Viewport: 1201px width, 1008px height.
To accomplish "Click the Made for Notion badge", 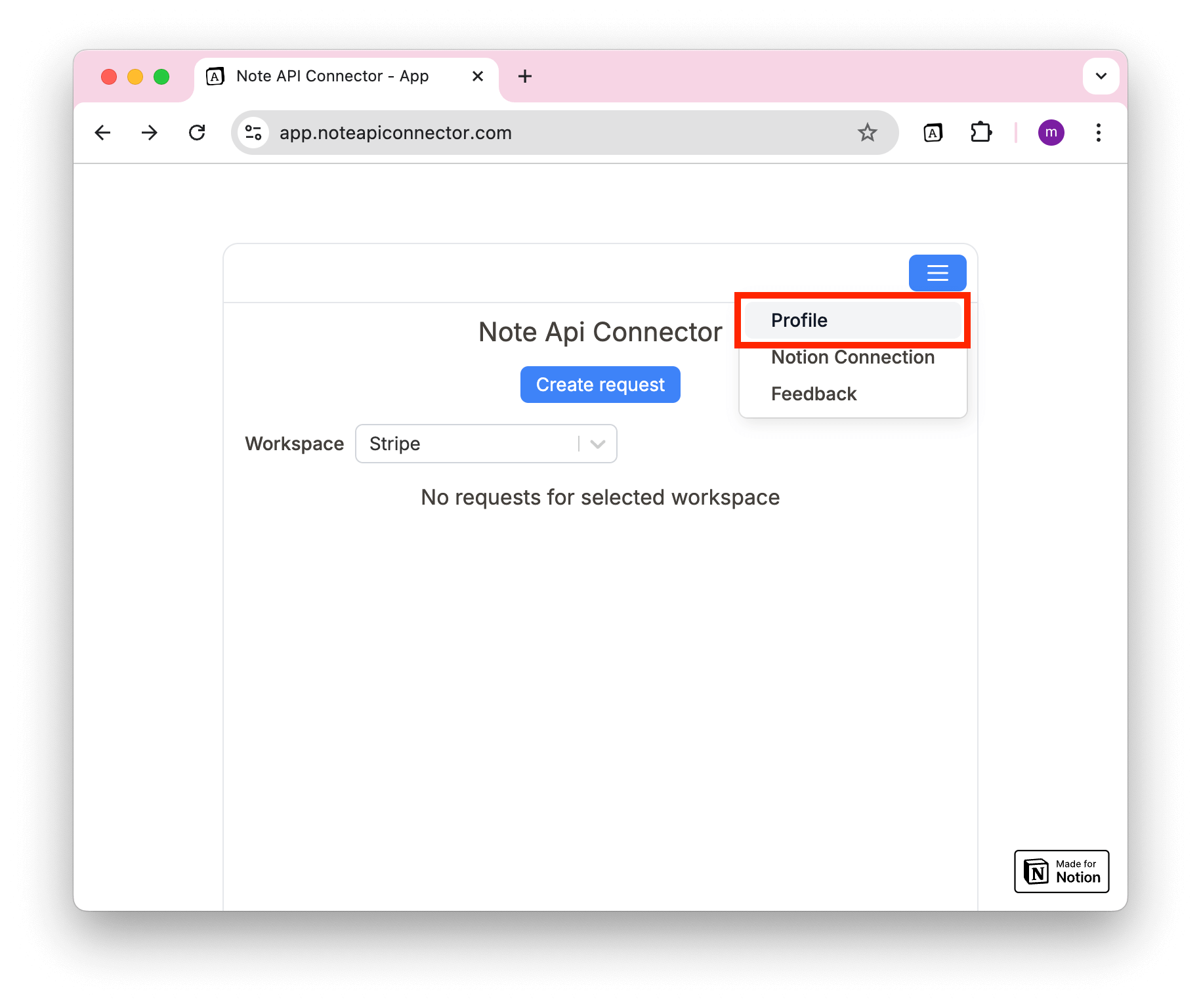I will pyautogui.click(x=1061, y=871).
